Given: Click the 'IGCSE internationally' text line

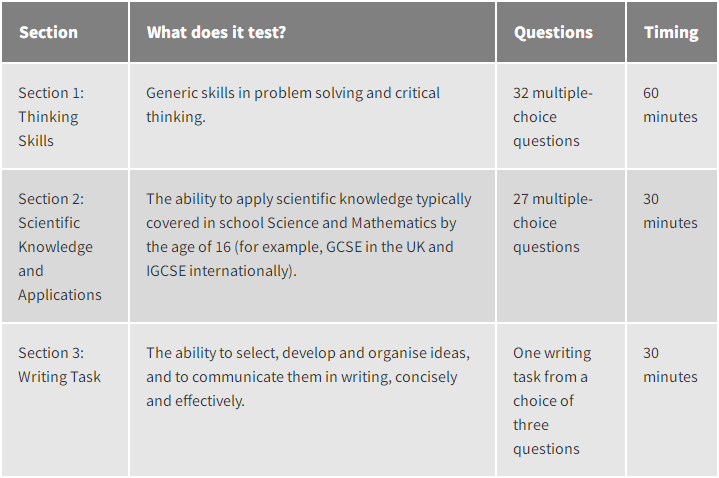Looking at the screenshot, I should (x=221, y=271).
